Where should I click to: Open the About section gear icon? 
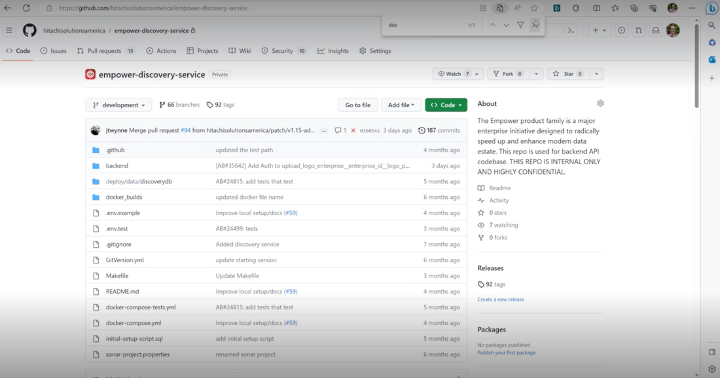click(600, 103)
